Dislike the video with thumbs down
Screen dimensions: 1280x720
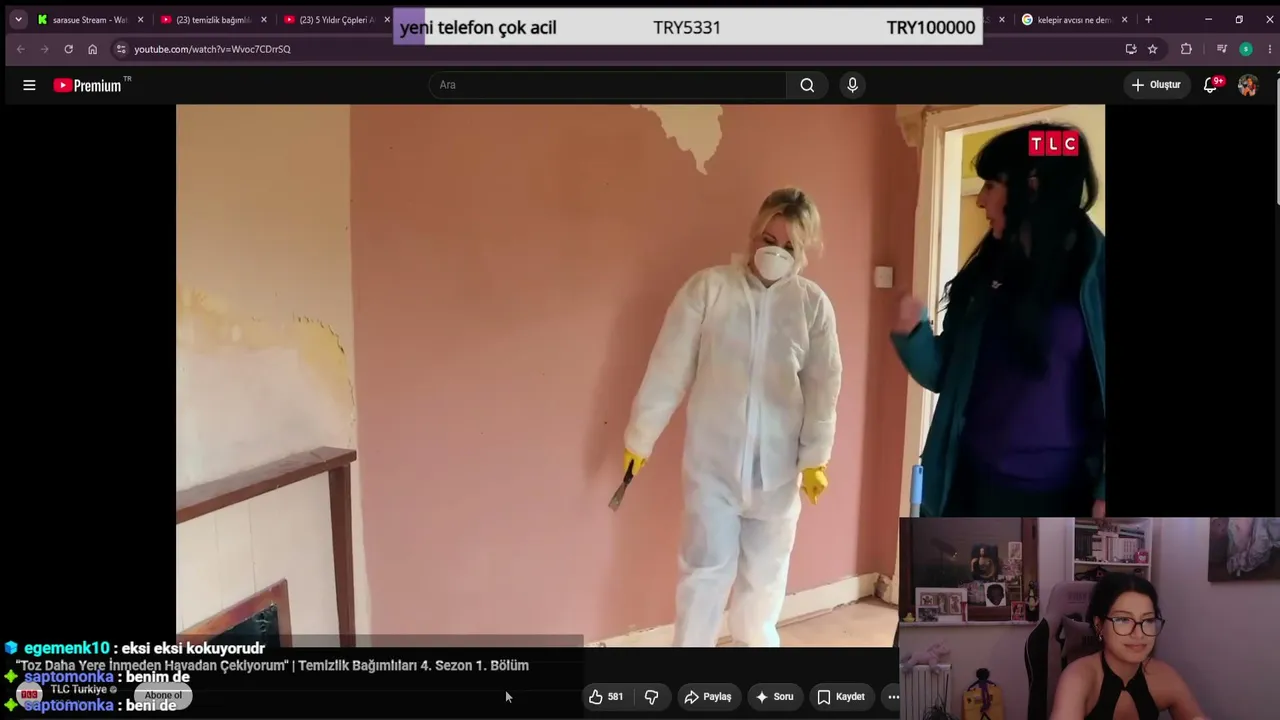(x=651, y=697)
